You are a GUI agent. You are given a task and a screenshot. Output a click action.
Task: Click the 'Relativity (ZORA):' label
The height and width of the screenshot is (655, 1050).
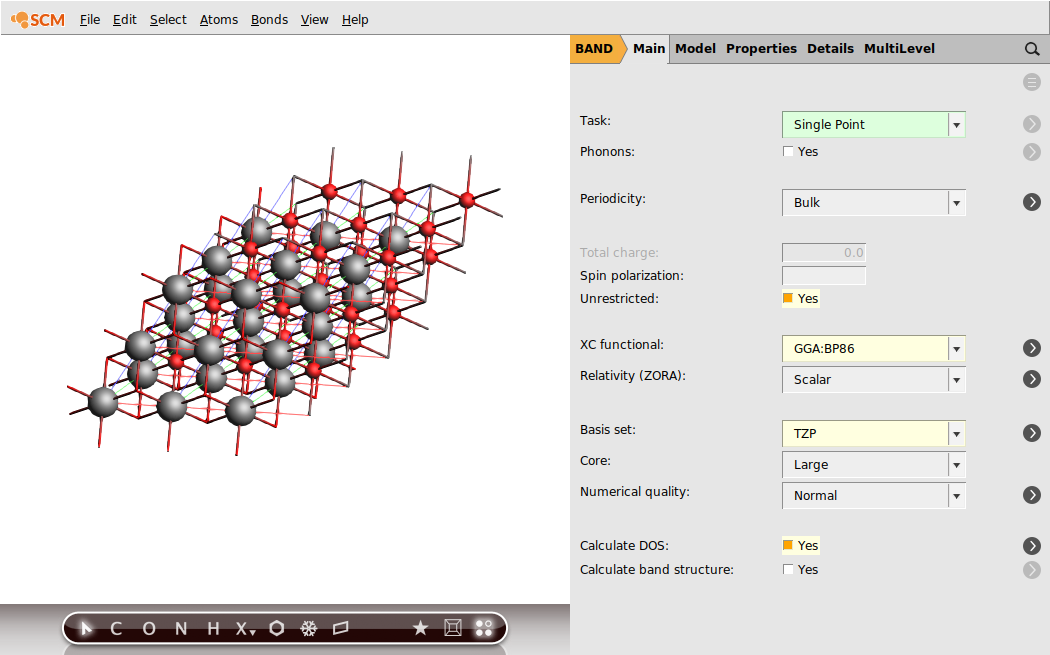(633, 376)
